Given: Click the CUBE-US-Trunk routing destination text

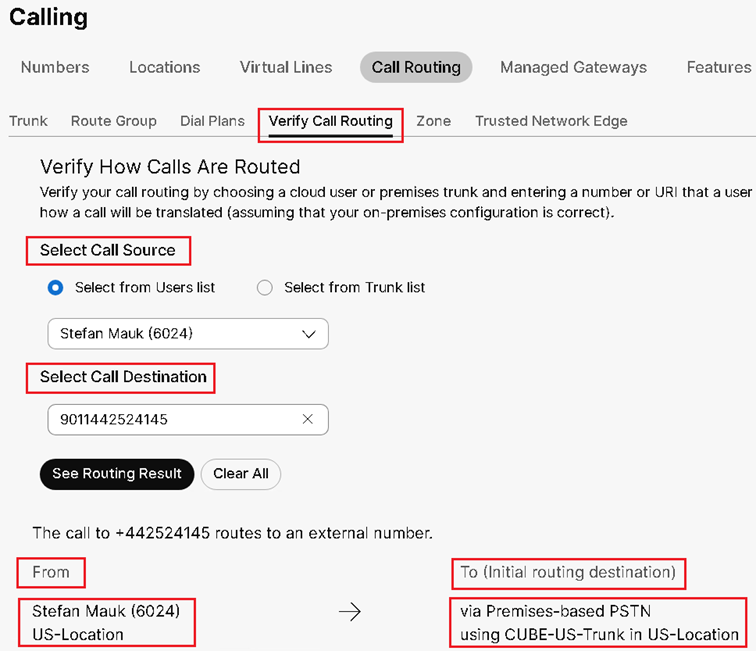Looking at the screenshot, I should click(x=599, y=634).
